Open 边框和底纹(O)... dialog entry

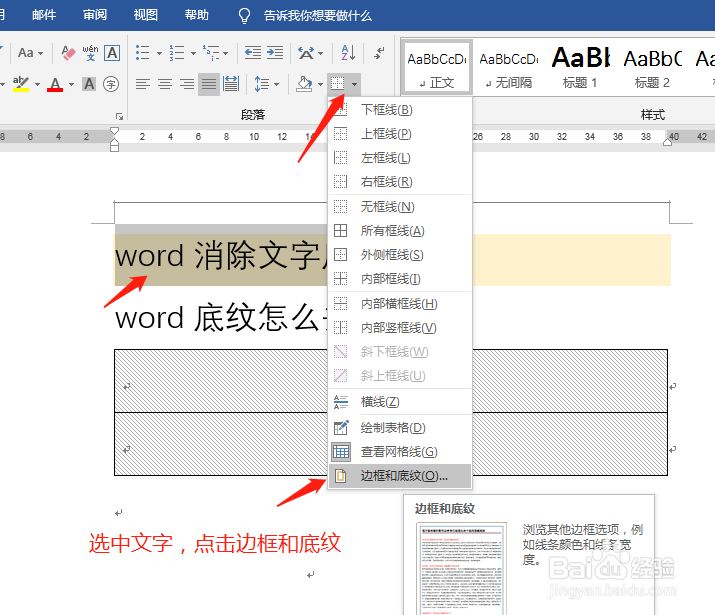(x=400, y=476)
